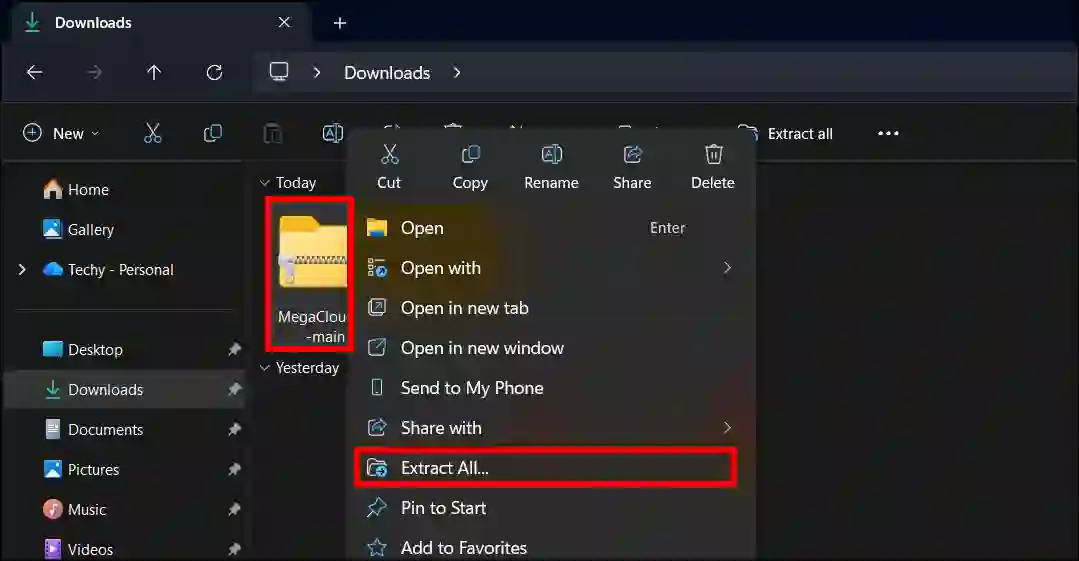1079x561 pixels.
Task: Choose Open in new window
Action: pyautogui.click(x=546, y=348)
